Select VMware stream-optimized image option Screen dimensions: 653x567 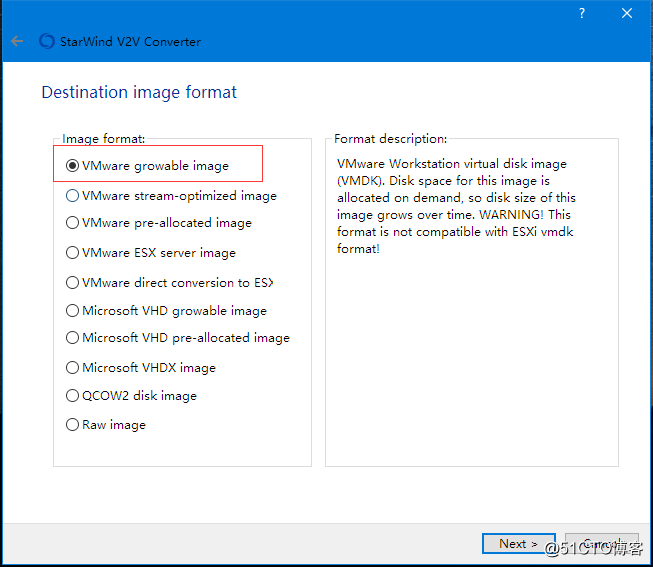[x=171, y=196]
